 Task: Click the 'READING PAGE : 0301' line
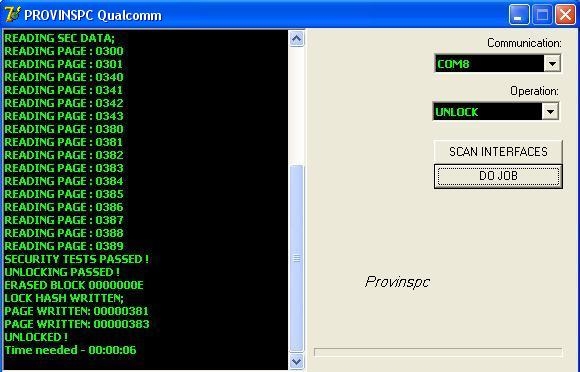coord(63,64)
